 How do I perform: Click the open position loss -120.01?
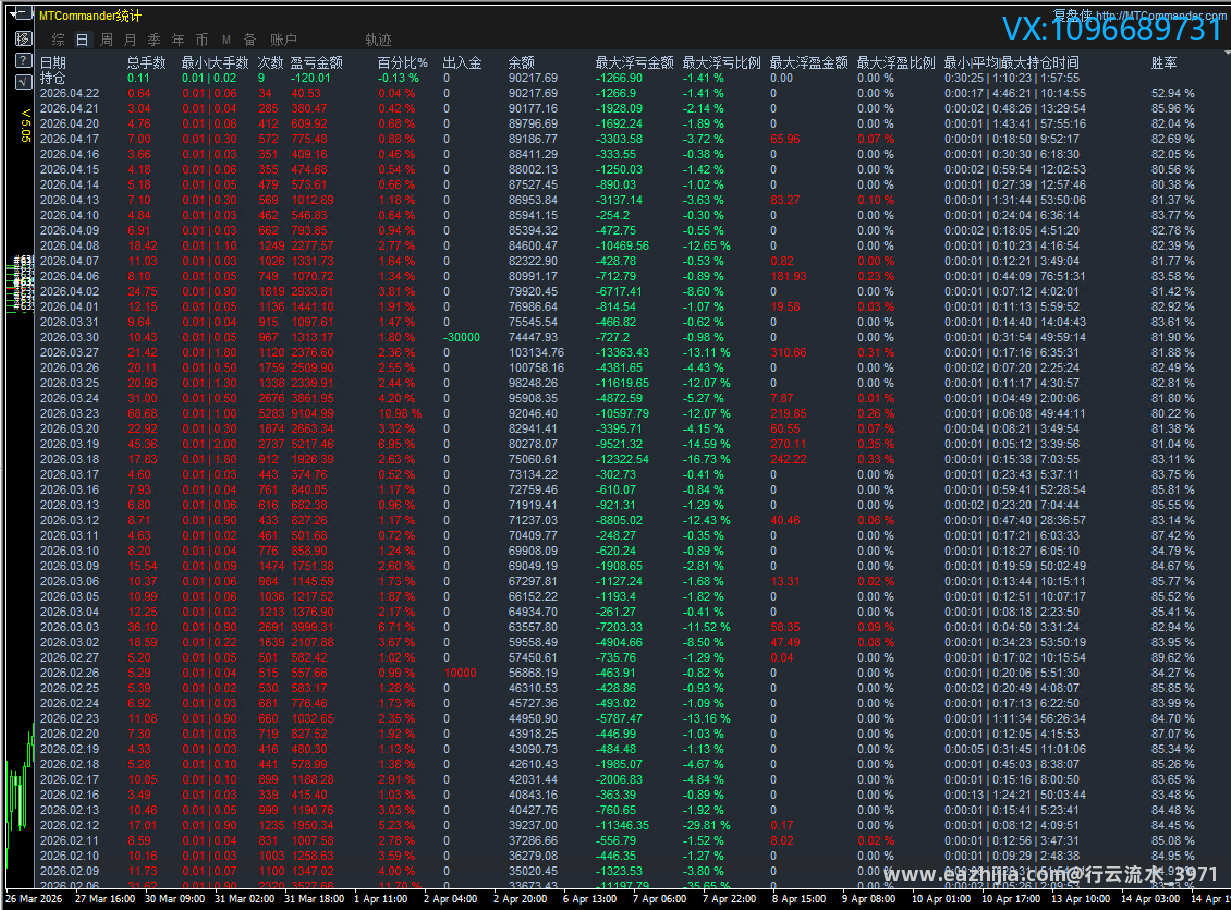coord(311,78)
